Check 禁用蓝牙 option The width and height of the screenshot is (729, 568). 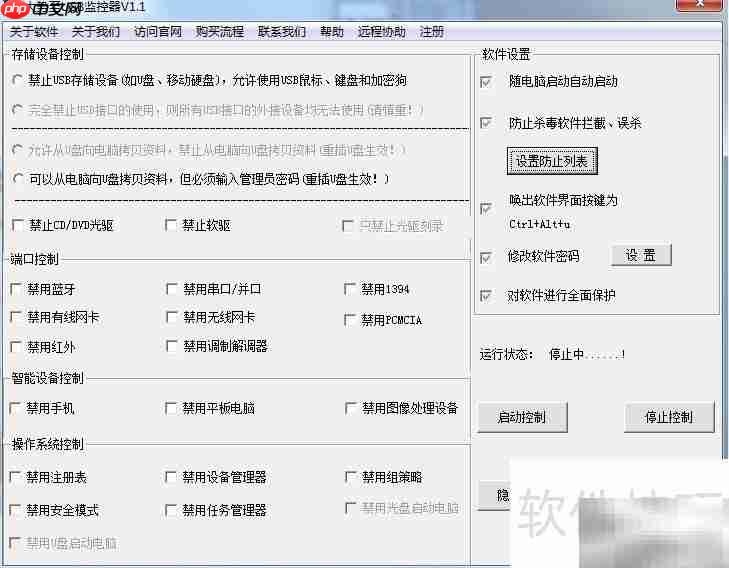point(16,289)
